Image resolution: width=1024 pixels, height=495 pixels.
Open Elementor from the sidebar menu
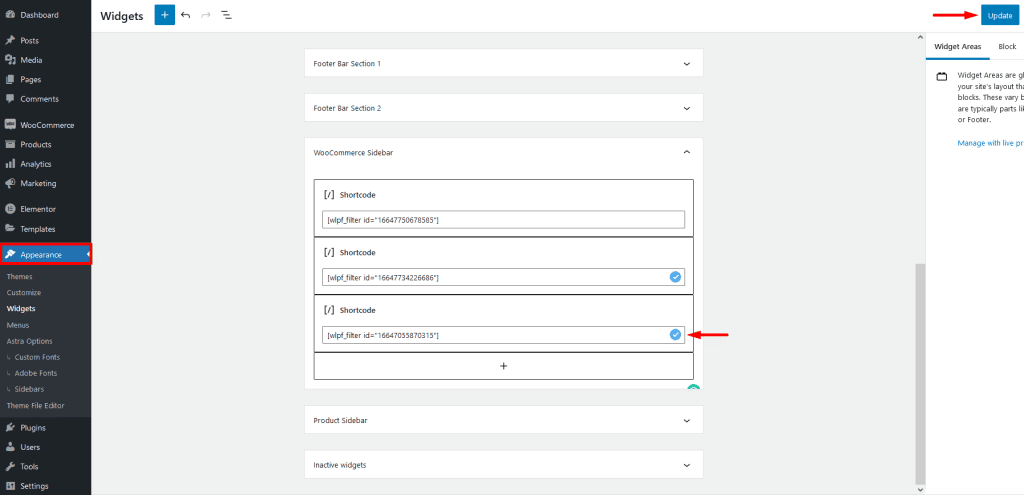38,209
